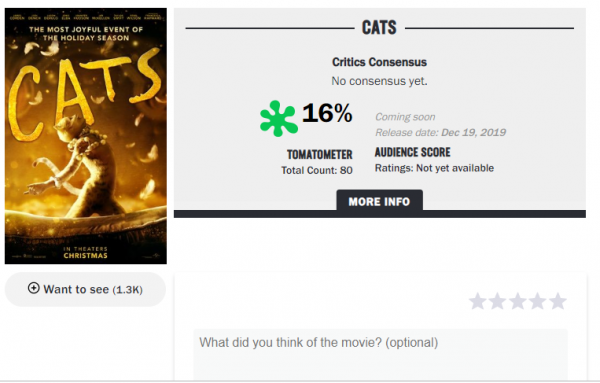Rate the movie two stars

pos(497,301)
